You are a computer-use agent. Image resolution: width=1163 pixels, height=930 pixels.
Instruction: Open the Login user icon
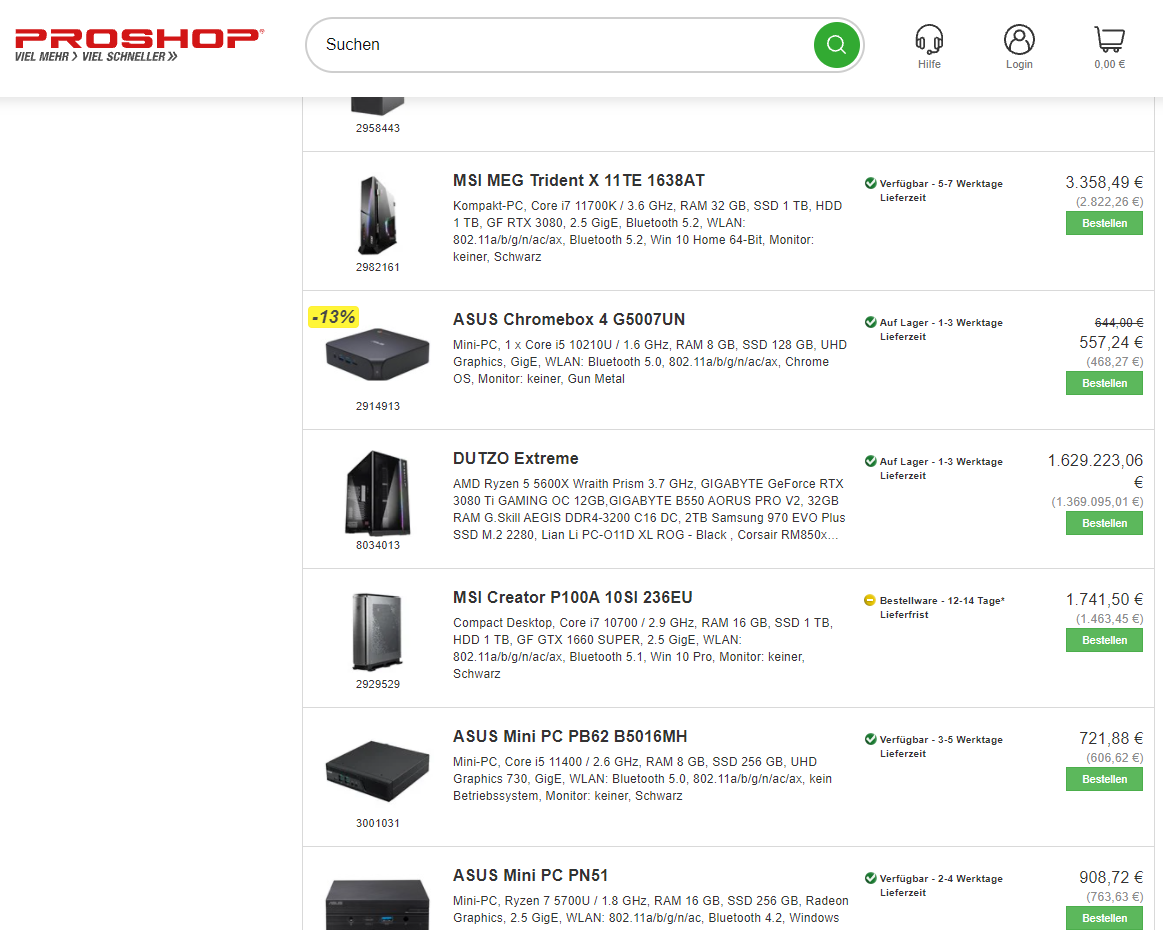tap(1019, 39)
